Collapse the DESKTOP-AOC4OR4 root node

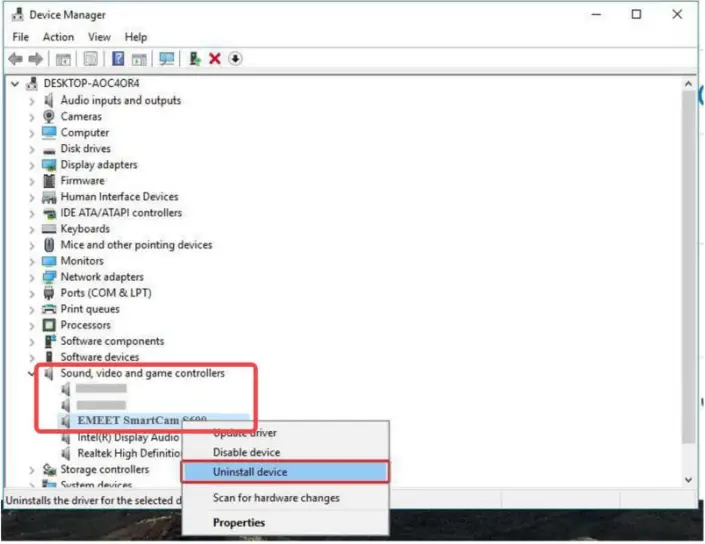point(15,84)
